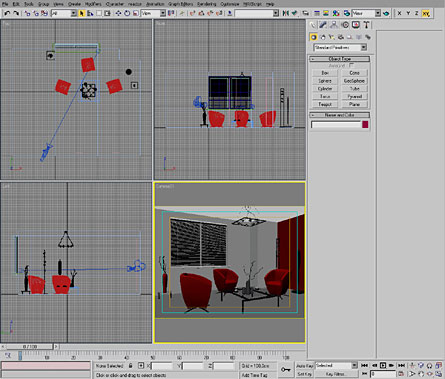Screen dimensions: 445x379
Task: Open the Hierarchy command panel tab
Action: 334,25
